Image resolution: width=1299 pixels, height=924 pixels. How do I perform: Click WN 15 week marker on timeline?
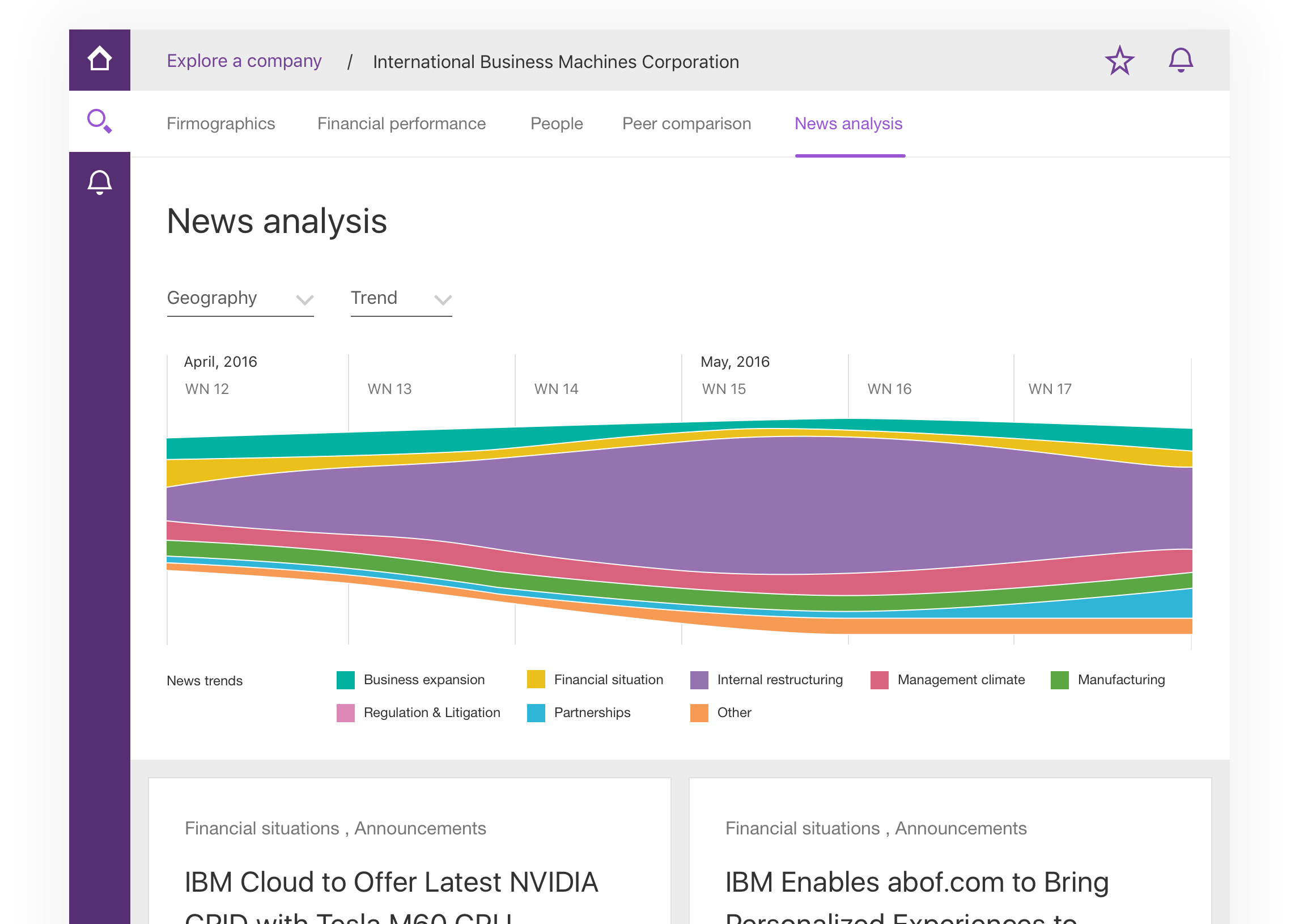[723, 389]
